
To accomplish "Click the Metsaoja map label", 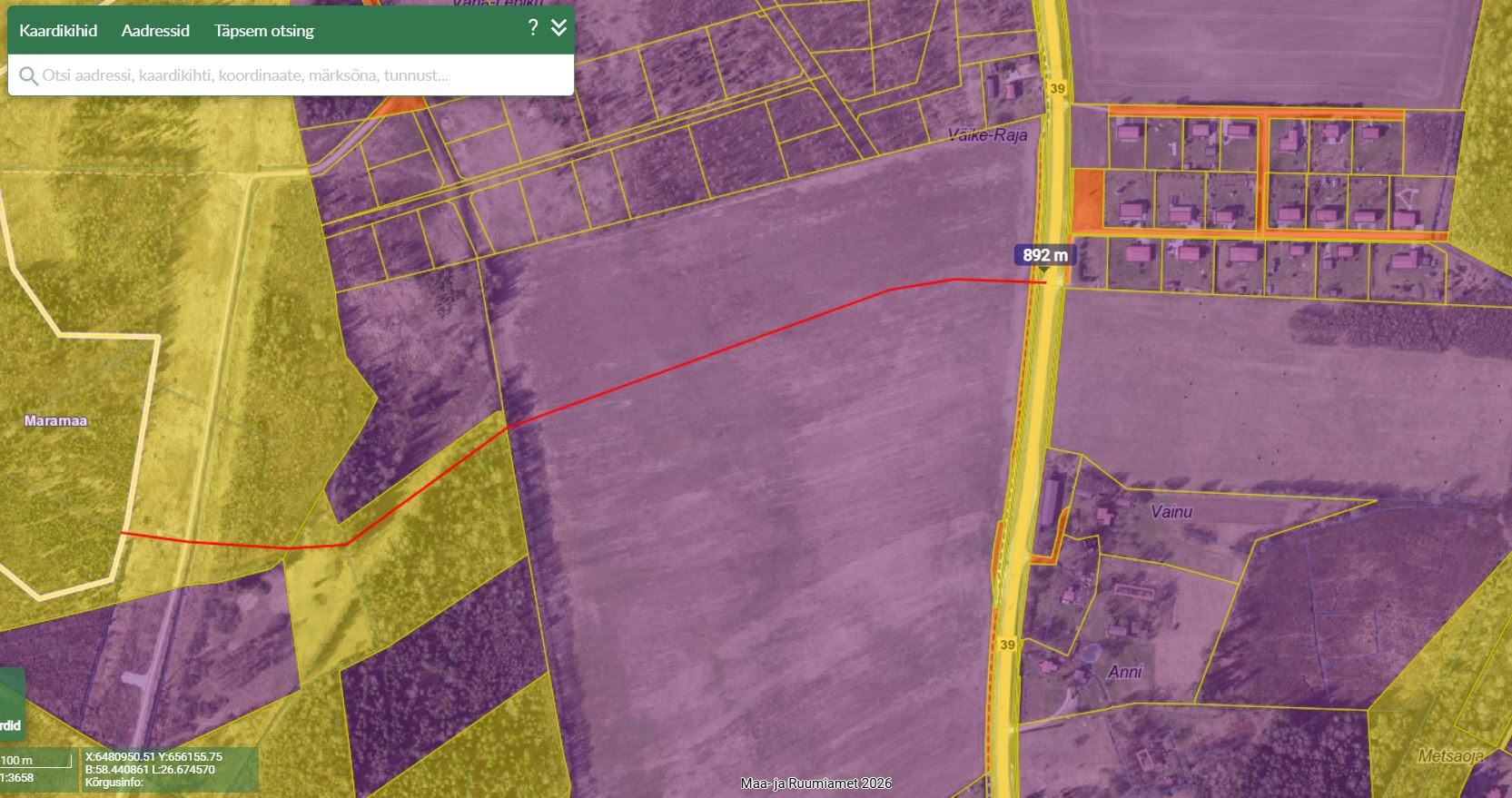I will click(1449, 755).
